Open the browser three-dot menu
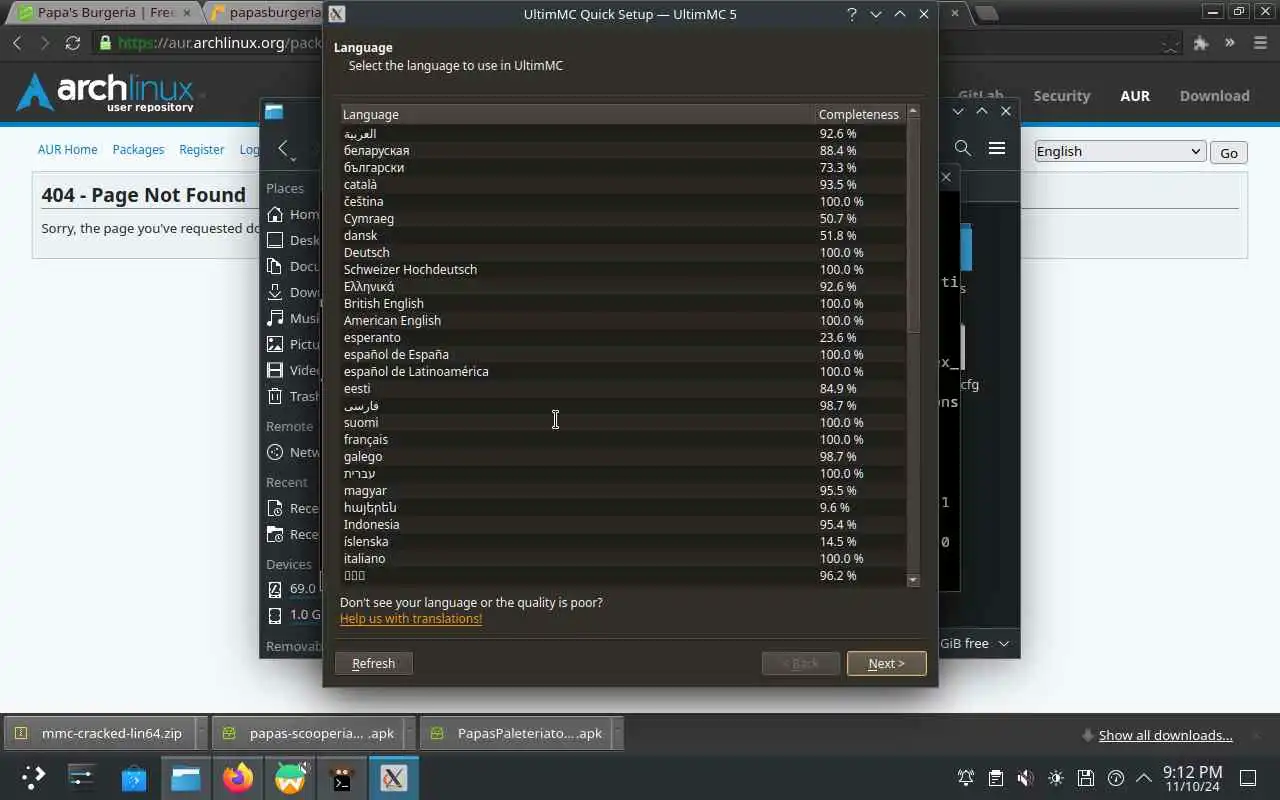 click(x=1258, y=43)
